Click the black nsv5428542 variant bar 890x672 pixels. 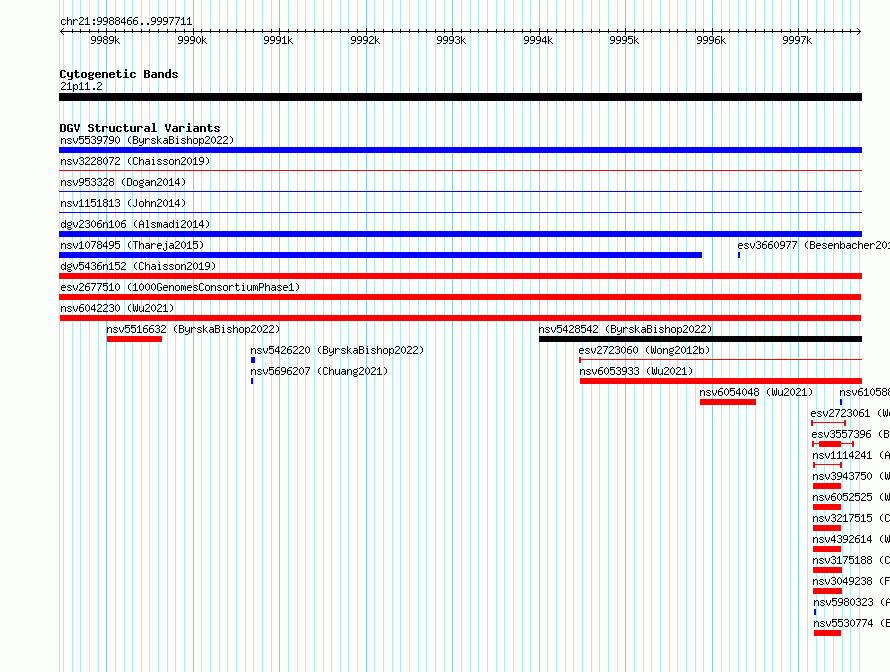pyautogui.click(x=700, y=339)
